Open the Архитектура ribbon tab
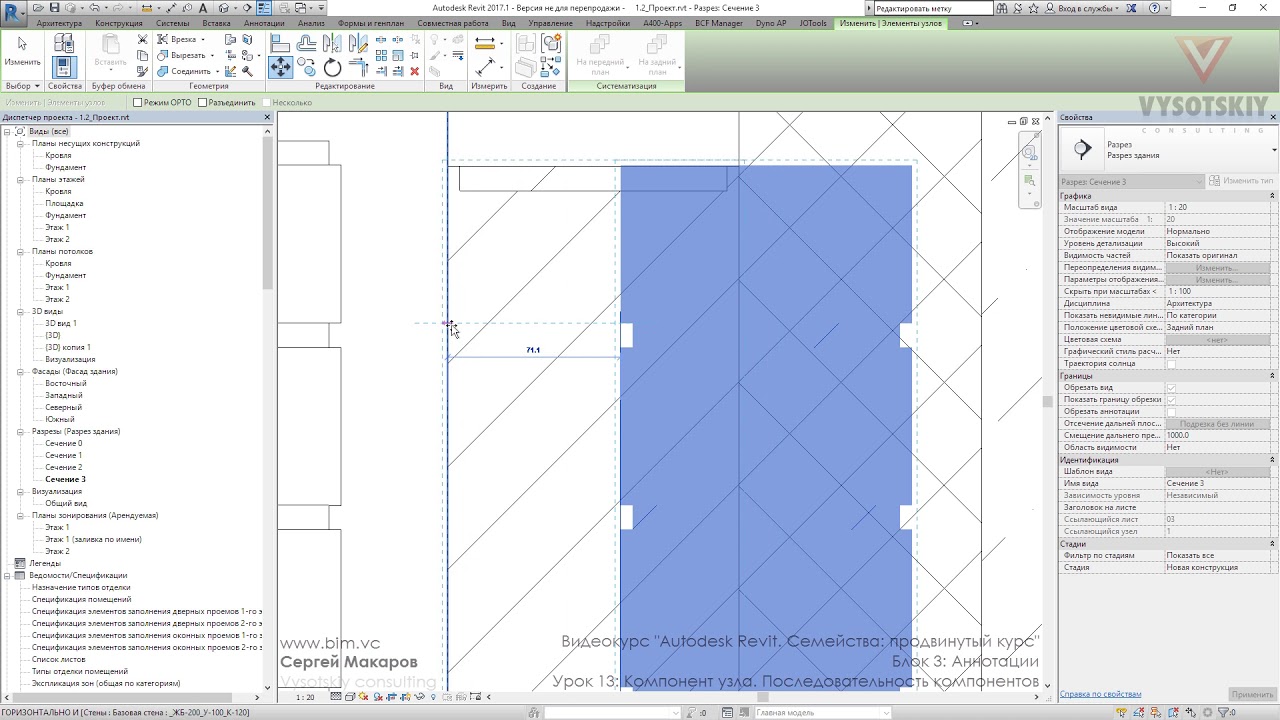Image resolution: width=1280 pixels, height=720 pixels. coord(59,23)
